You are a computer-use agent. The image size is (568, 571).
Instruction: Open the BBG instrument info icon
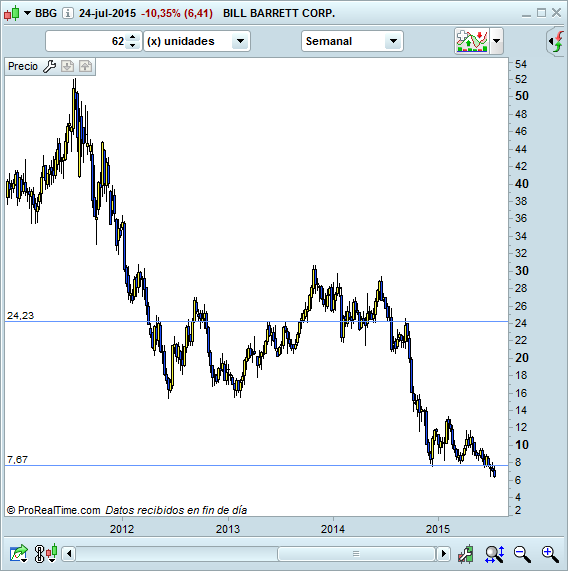pos(67,13)
